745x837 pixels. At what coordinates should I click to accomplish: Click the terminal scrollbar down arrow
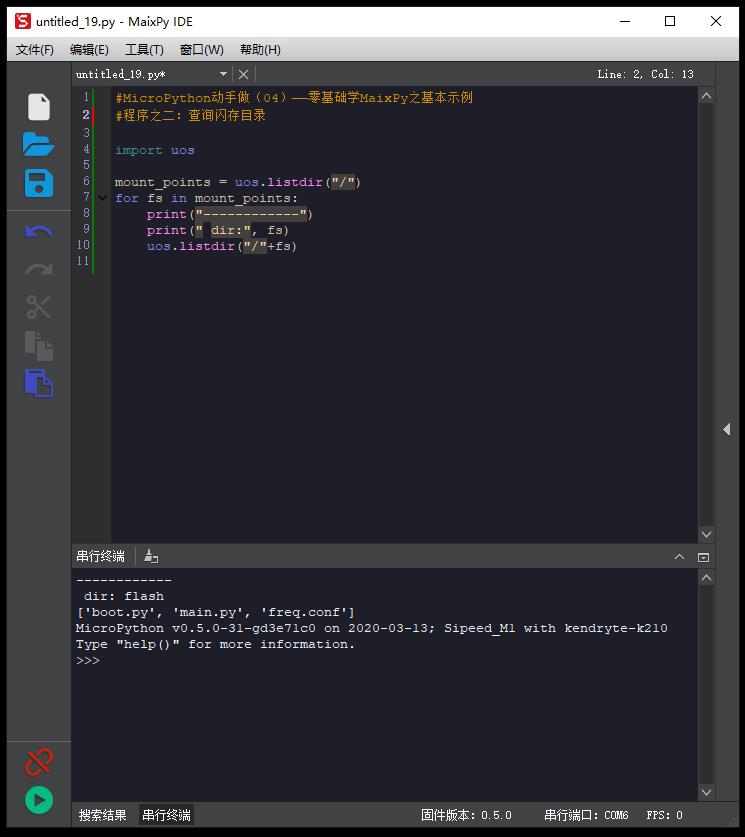pos(706,792)
